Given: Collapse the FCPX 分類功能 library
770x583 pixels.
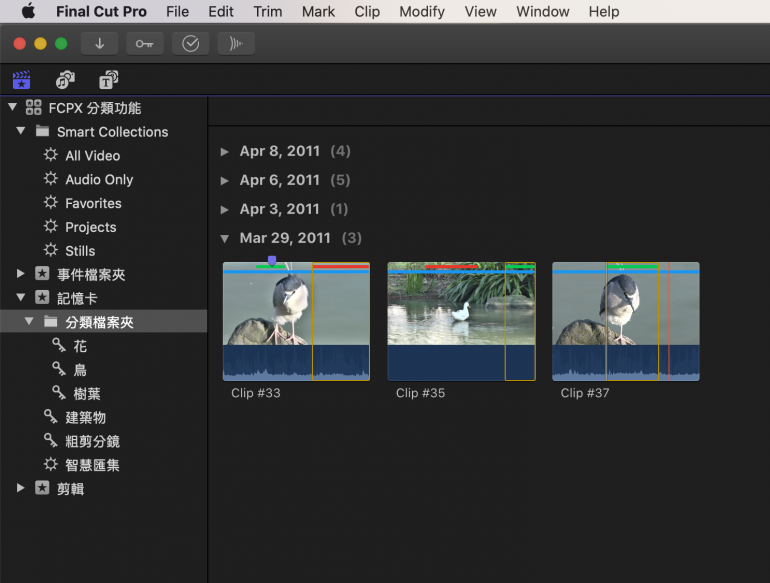Looking at the screenshot, I should pyautogui.click(x=13, y=107).
